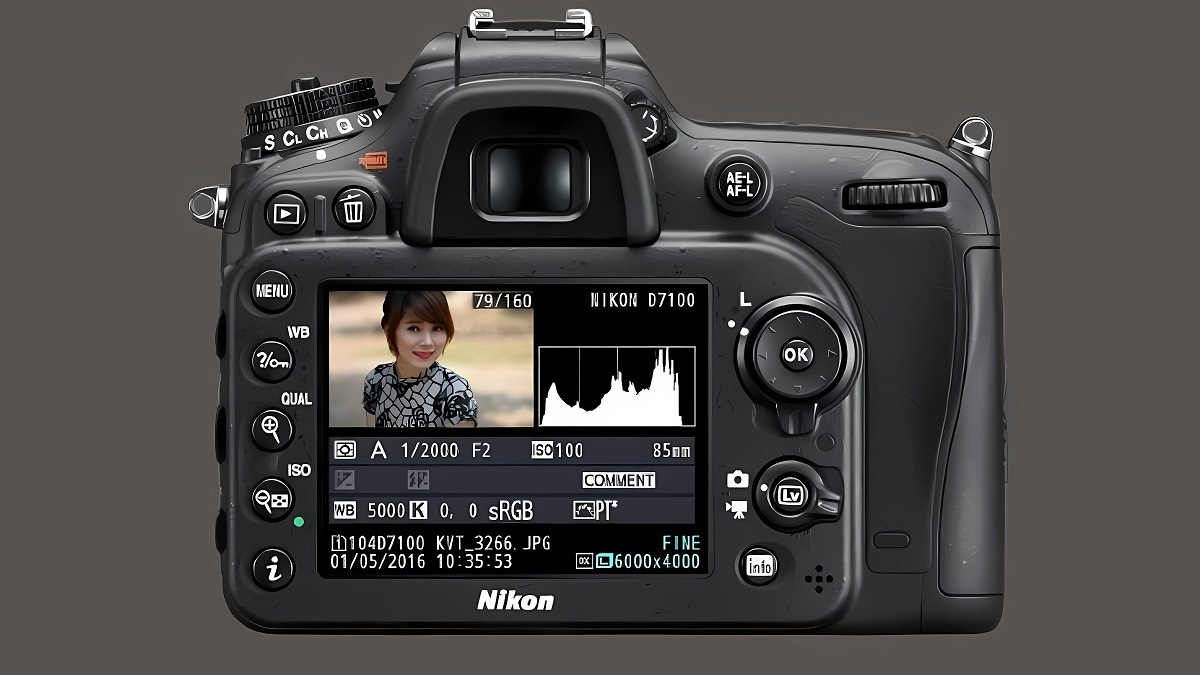Image resolution: width=1200 pixels, height=675 pixels.
Task: Click the speaker holes near info button
Action: 819,578
